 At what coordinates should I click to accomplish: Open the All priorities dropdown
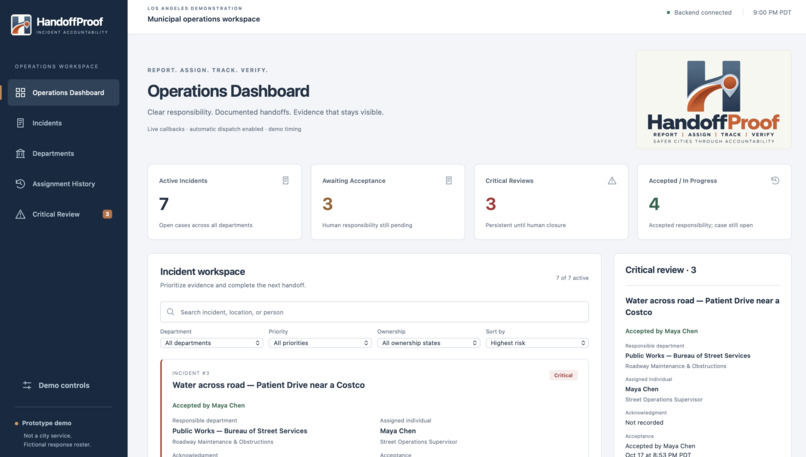(x=320, y=343)
